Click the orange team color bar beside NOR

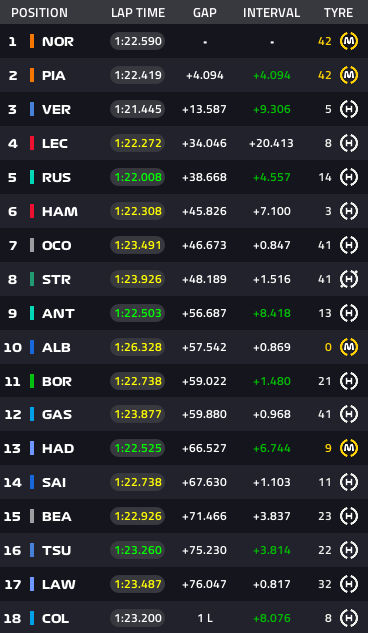[32, 42]
